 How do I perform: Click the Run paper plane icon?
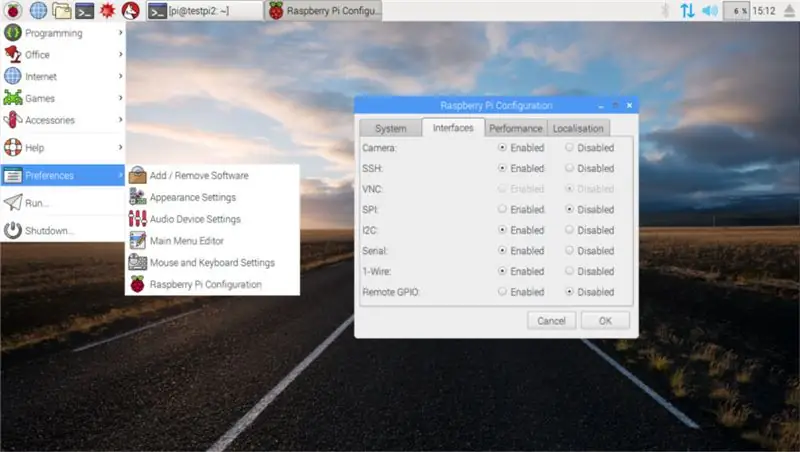pos(13,203)
